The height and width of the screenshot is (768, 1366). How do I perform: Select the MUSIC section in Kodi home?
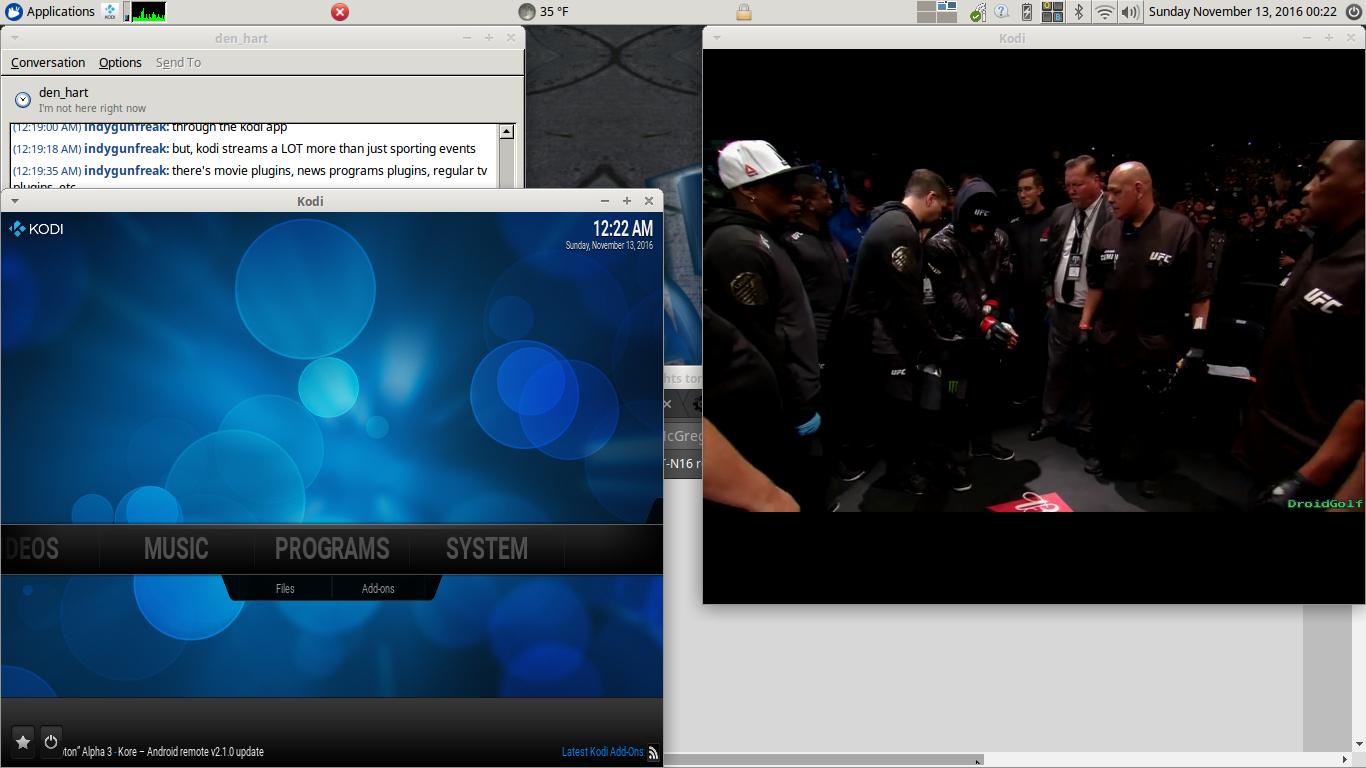pyautogui.click(x=176, y=548)
